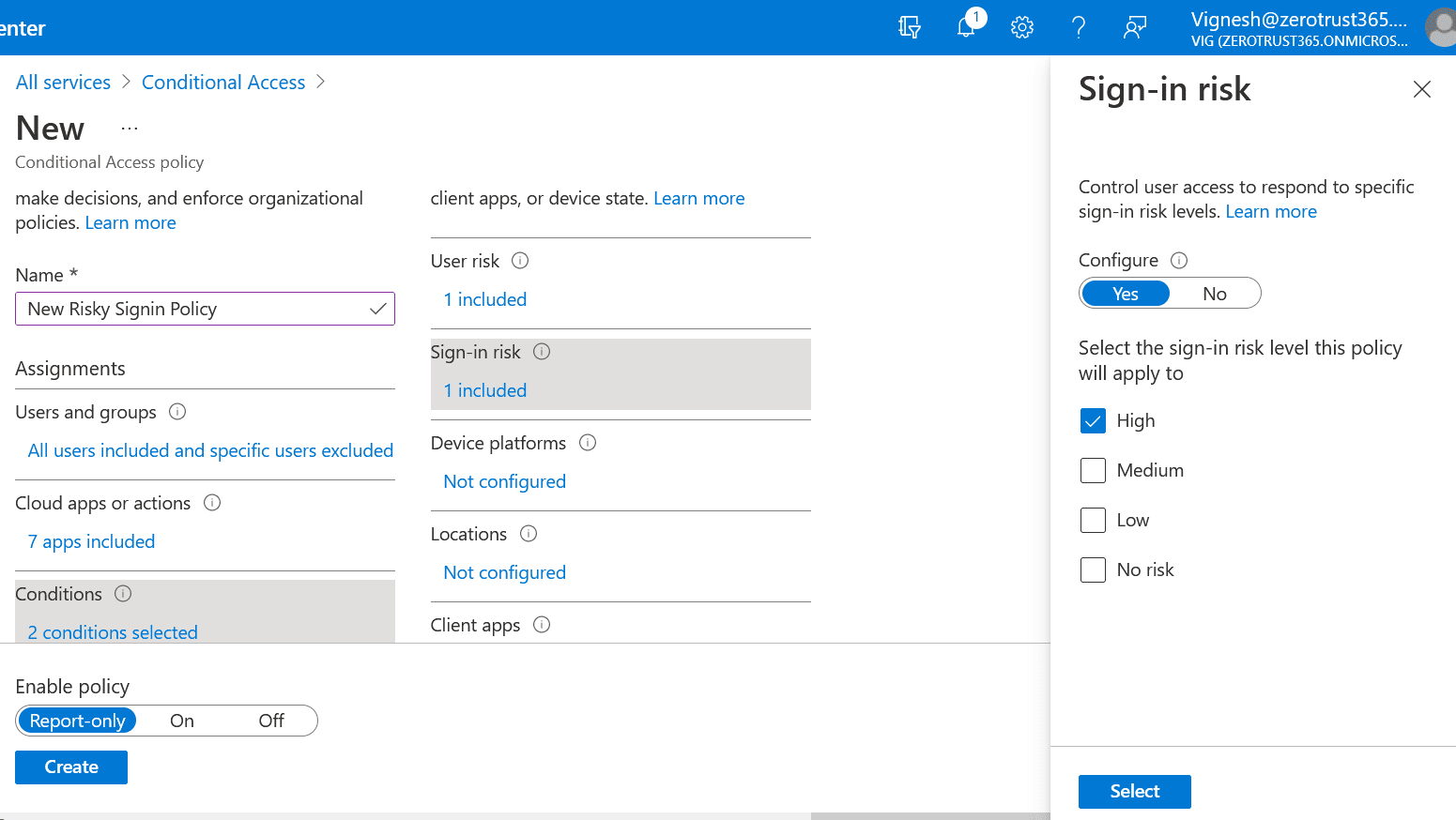Click the Sign-in risk info icon
The image size is (1456, 820).
542,352
